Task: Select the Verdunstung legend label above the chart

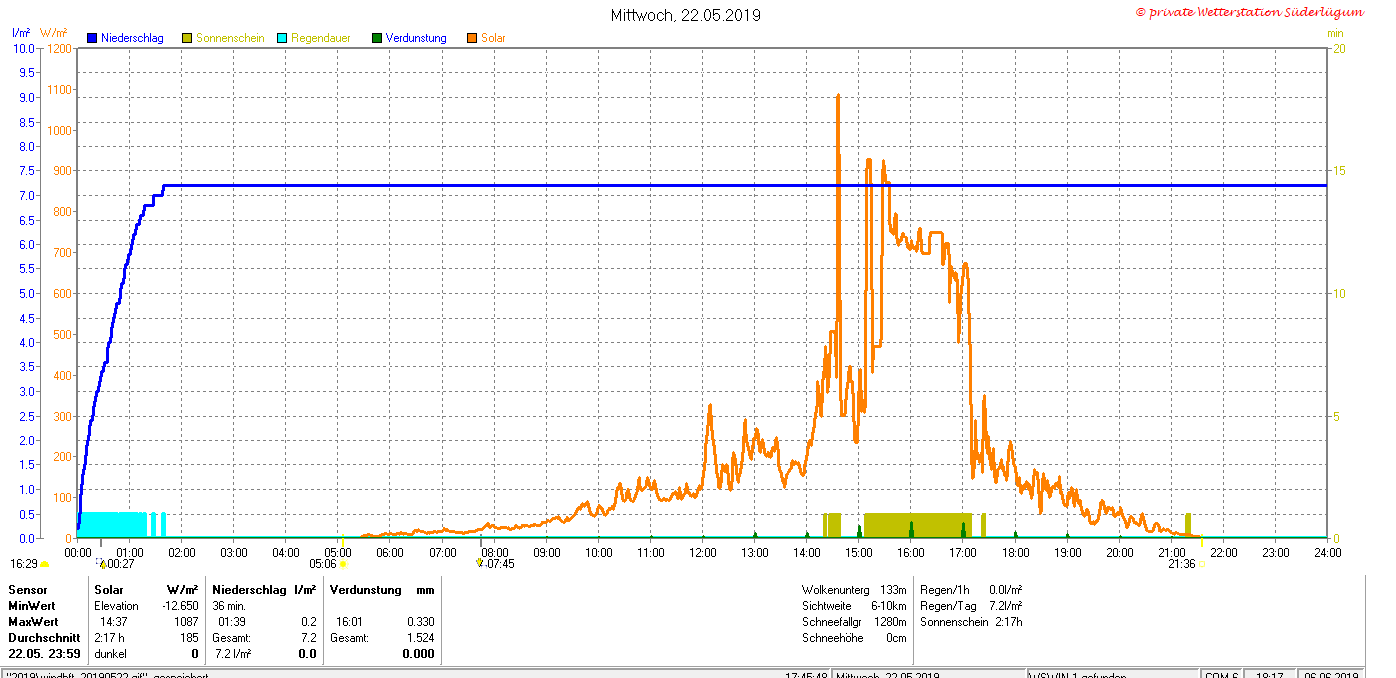Action: 416,38
